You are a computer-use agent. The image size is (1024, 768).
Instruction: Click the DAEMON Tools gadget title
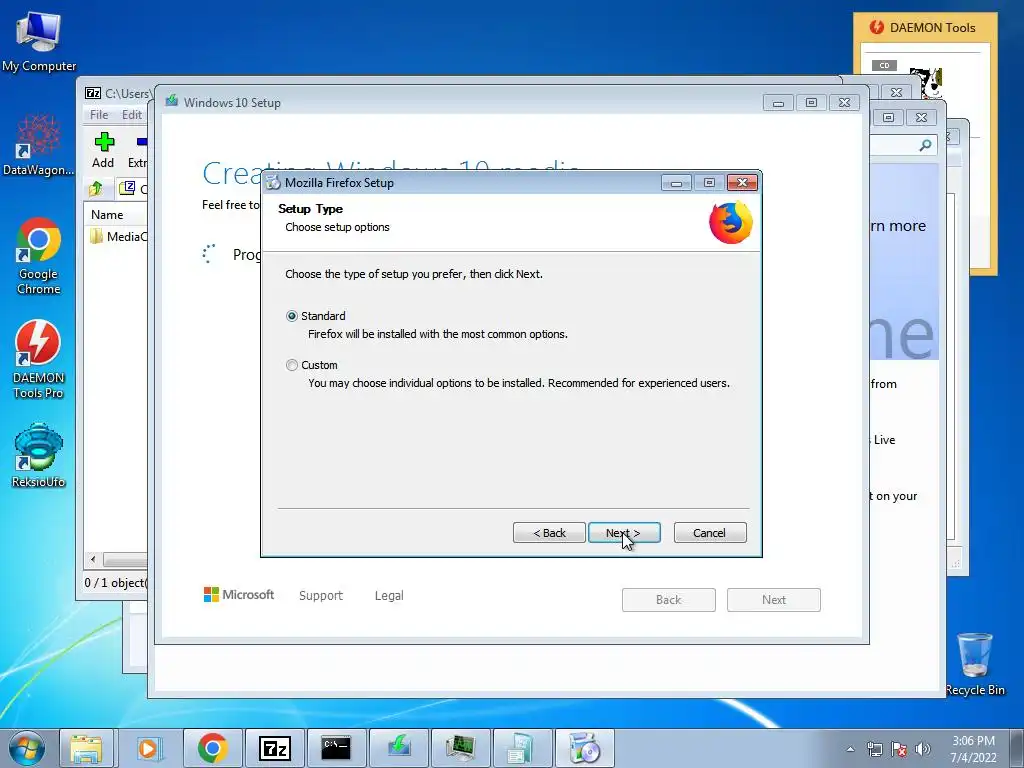932,28
